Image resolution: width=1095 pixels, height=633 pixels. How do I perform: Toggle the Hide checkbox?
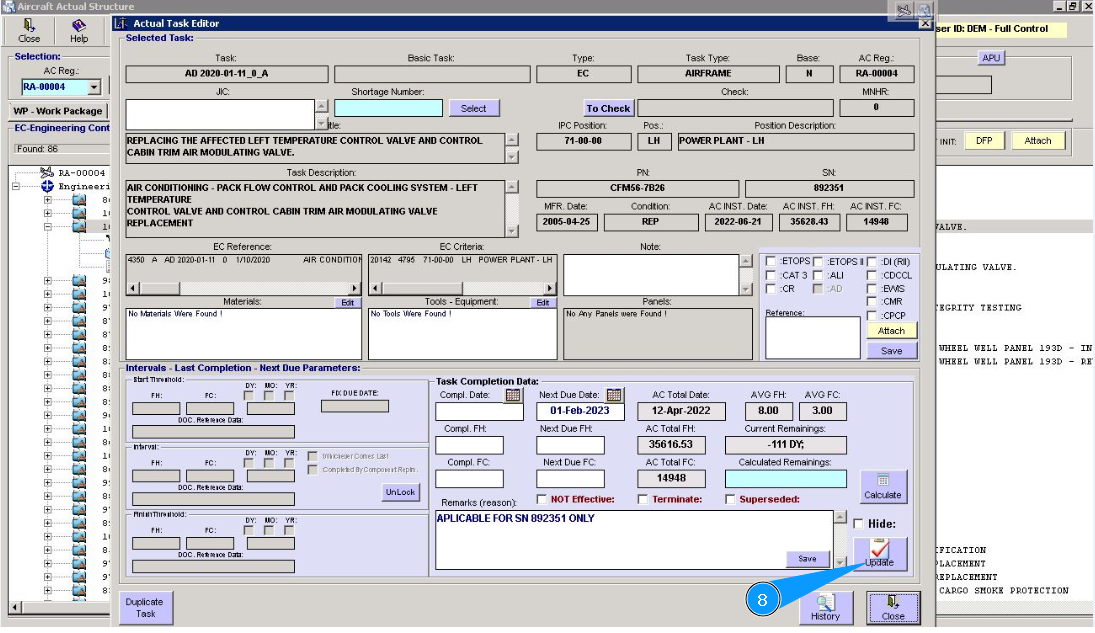(x=858, y=523)
